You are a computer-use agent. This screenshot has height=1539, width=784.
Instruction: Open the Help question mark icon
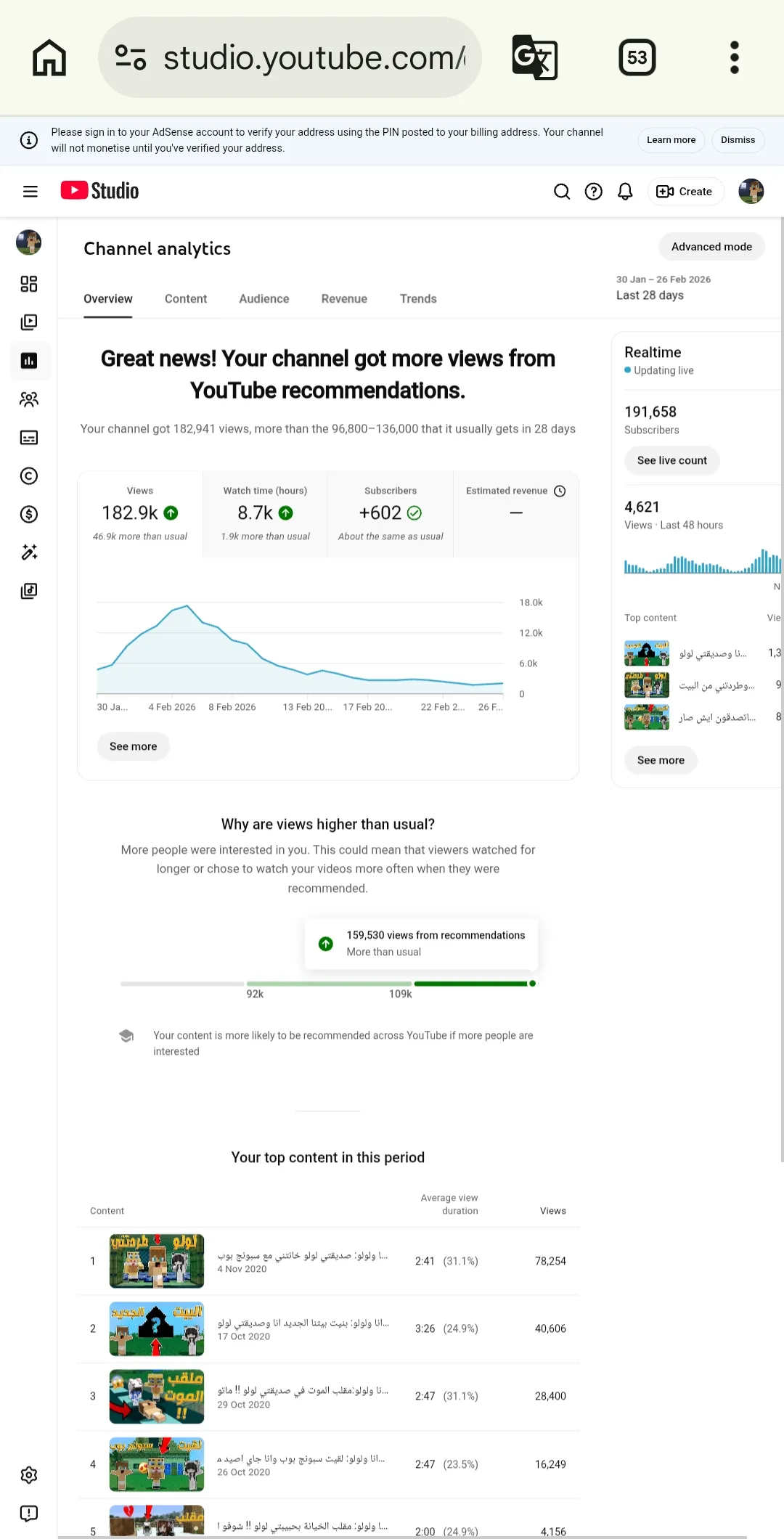[x=594, y=192]
